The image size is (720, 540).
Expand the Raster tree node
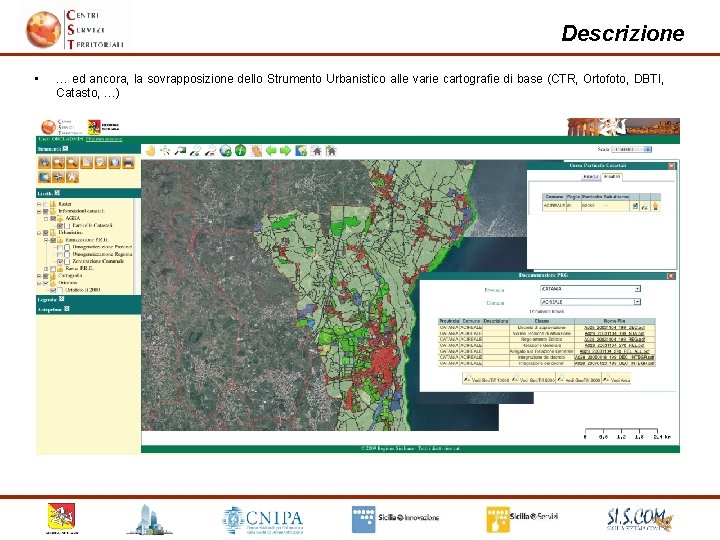pos(39,204)
